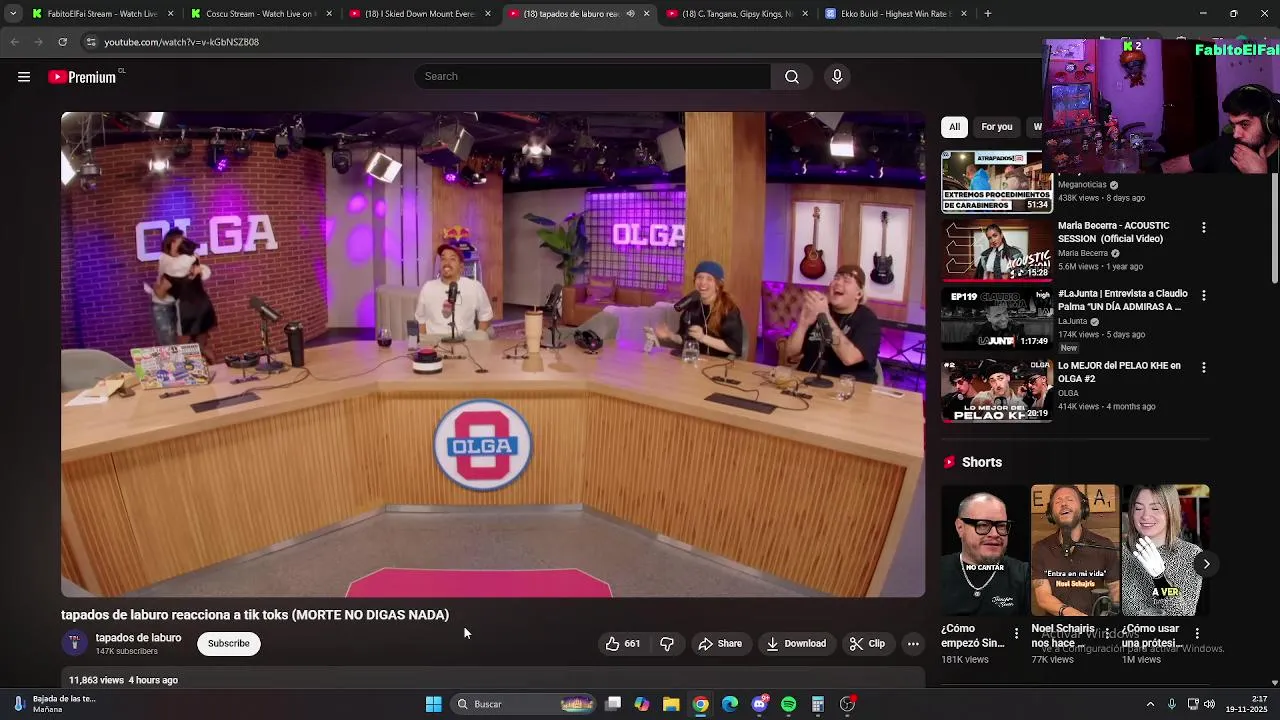This screenshot has width=1280, height=720.
Task: Open 'Lo MEJOR del PELAO KHE' video title
Action: 1119,372
